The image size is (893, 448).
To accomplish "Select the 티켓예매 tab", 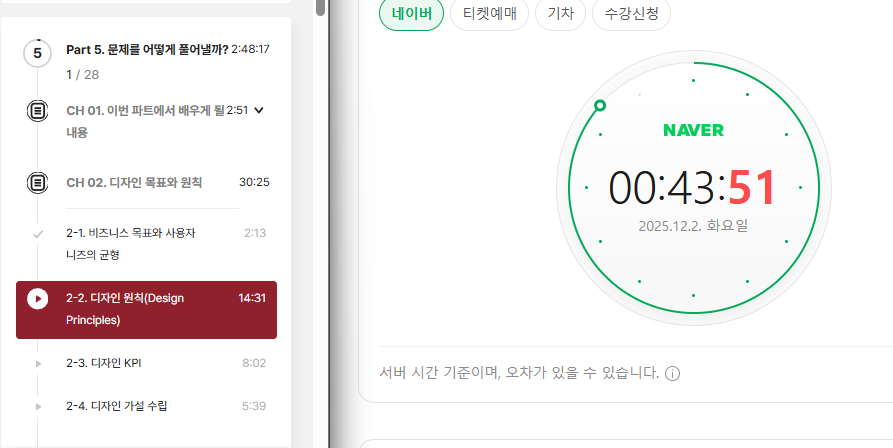I will click(489, 13).
